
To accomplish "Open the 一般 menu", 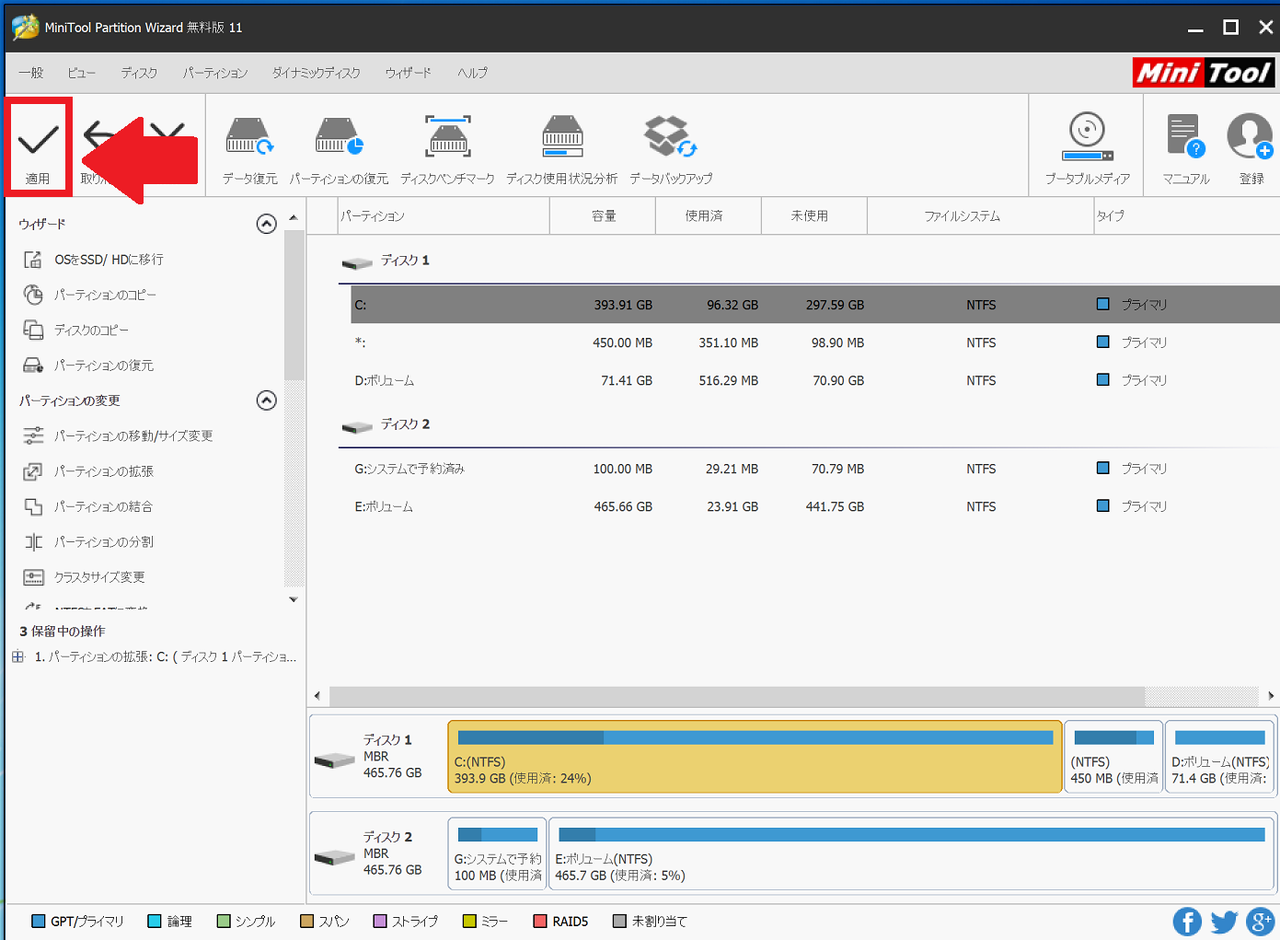I will pos(31,73).
